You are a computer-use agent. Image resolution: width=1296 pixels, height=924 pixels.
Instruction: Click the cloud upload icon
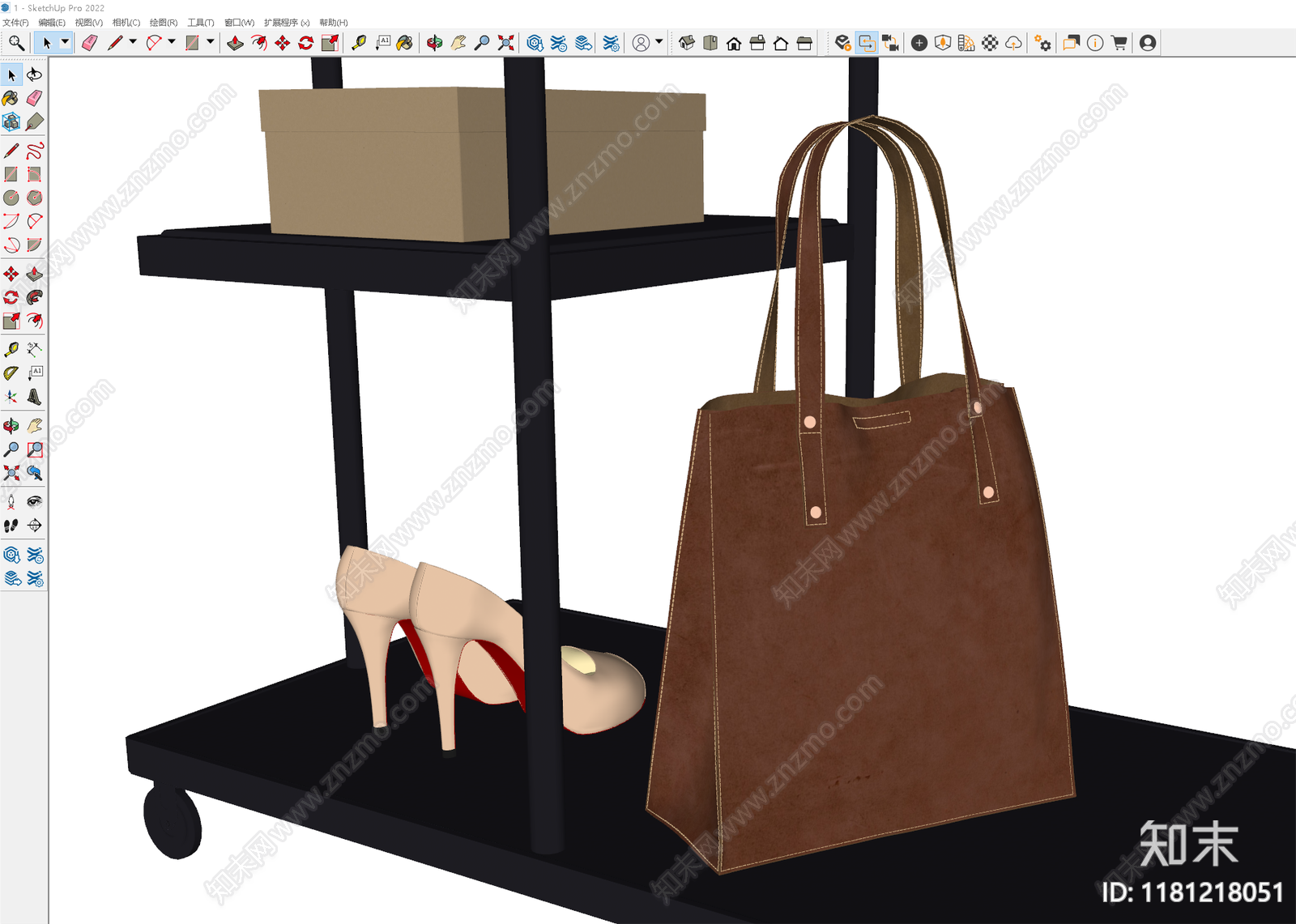tap(1013, 43)
